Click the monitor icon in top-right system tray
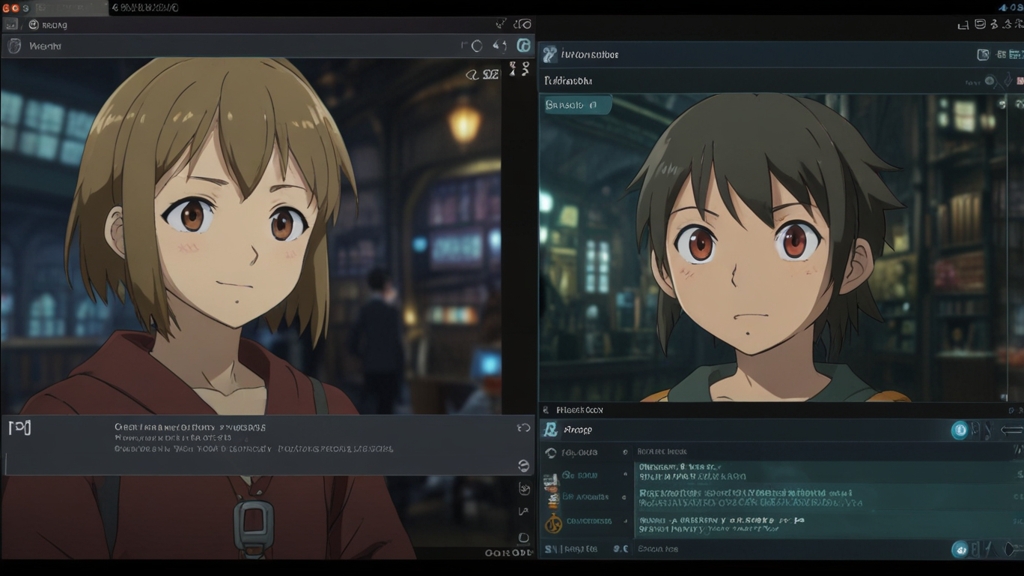The width and height of the screenshot is (1024, 576). (x=963, y=25)
